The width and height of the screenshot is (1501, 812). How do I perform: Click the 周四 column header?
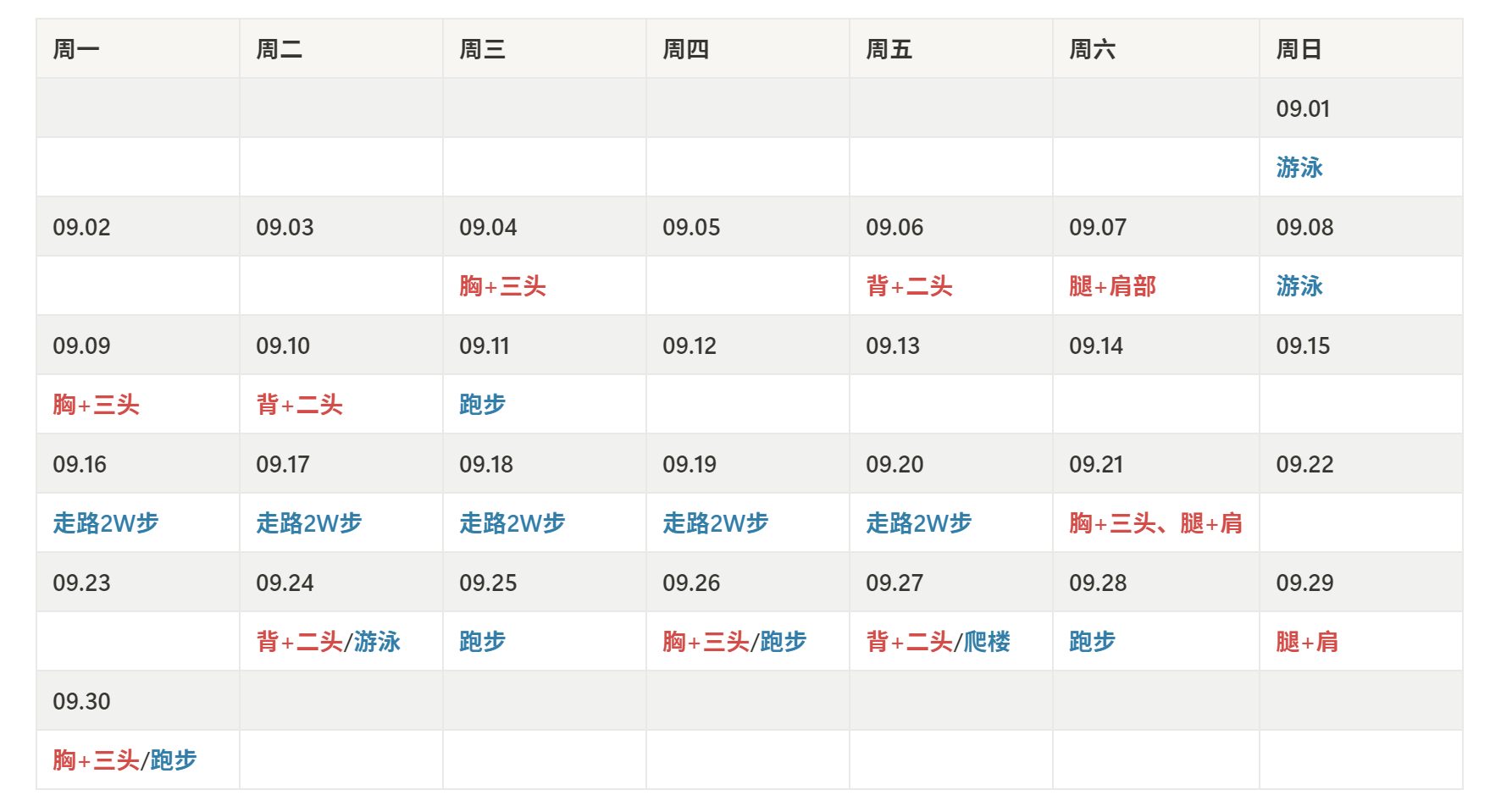click(748, 49)
